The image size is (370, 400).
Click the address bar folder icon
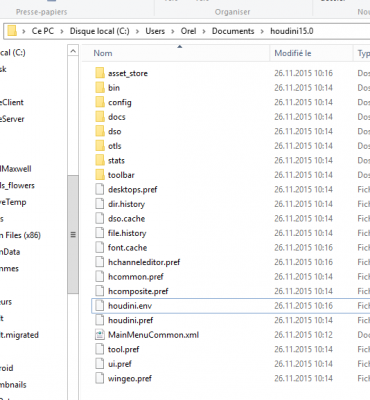pos(12,31)
